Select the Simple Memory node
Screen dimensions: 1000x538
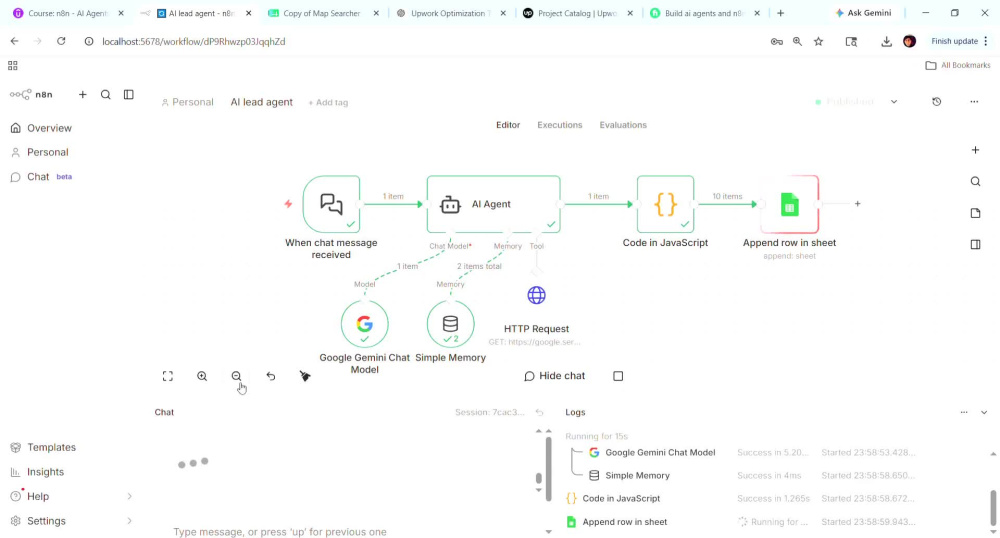tap(450, 324)
